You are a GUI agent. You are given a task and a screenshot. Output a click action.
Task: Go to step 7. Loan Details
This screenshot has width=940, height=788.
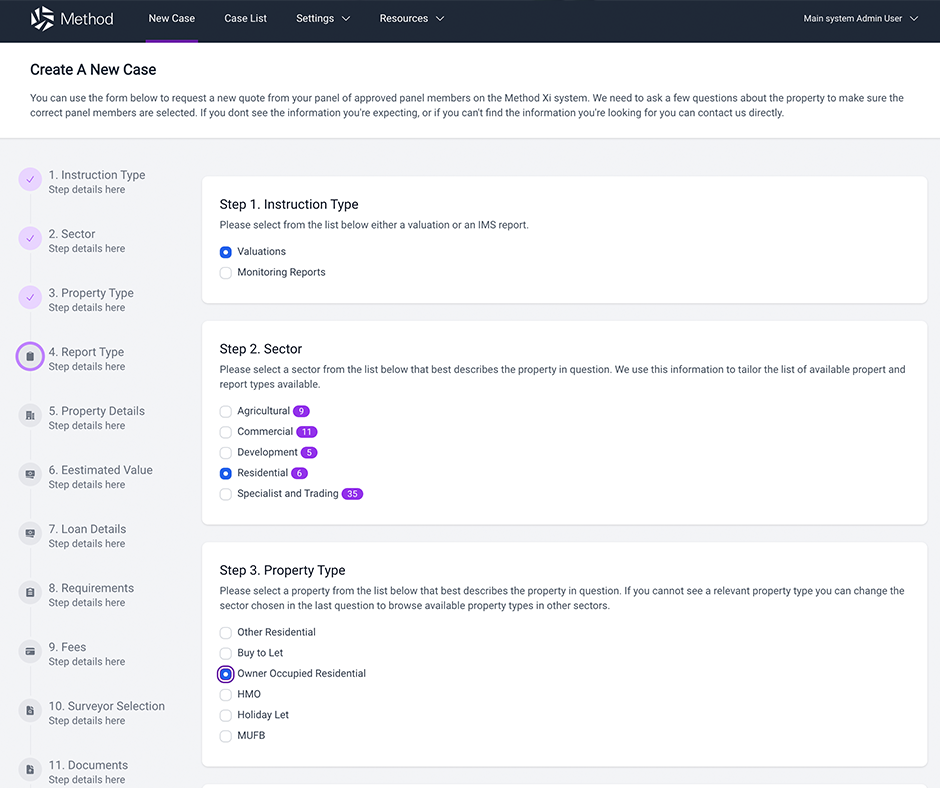coord(88,529)
